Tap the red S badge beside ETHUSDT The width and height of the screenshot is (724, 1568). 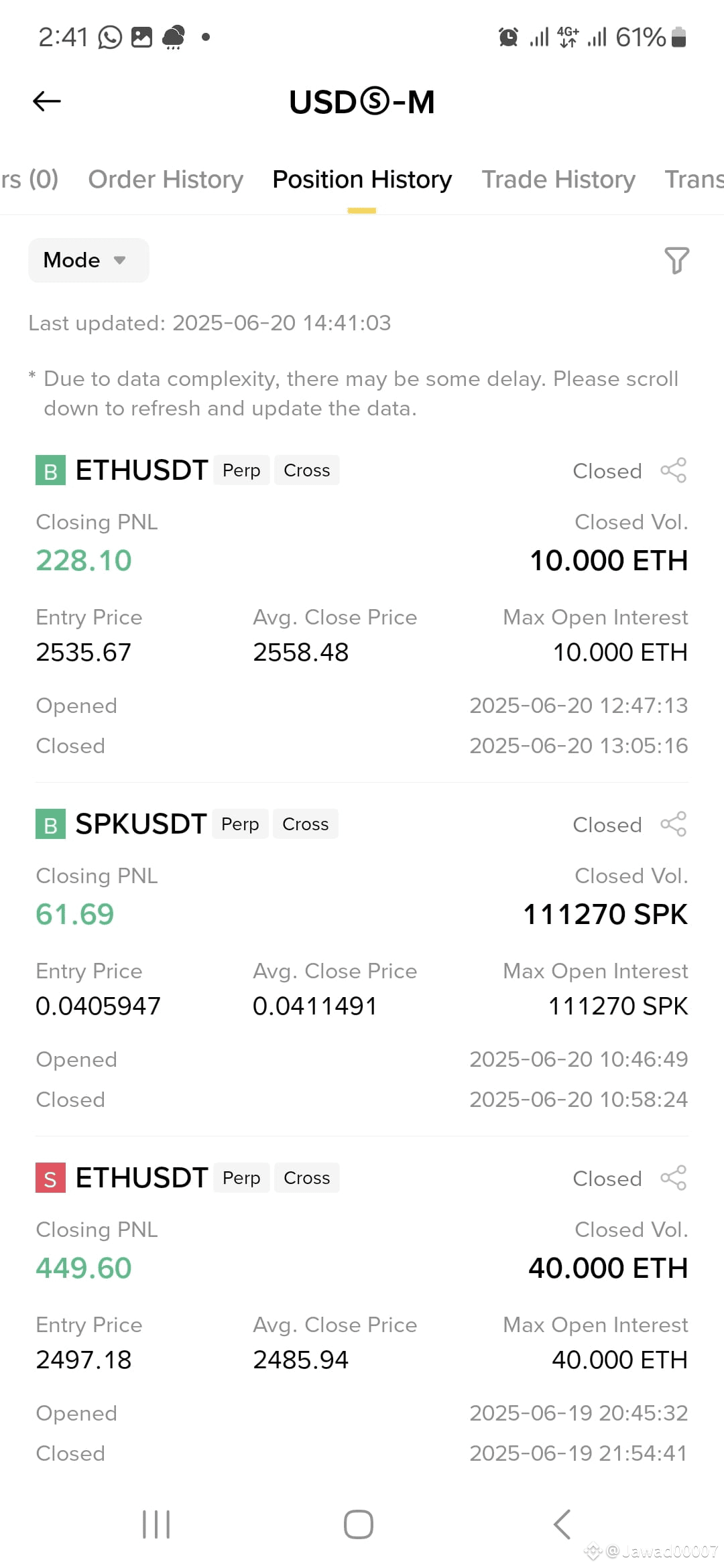50,1178
